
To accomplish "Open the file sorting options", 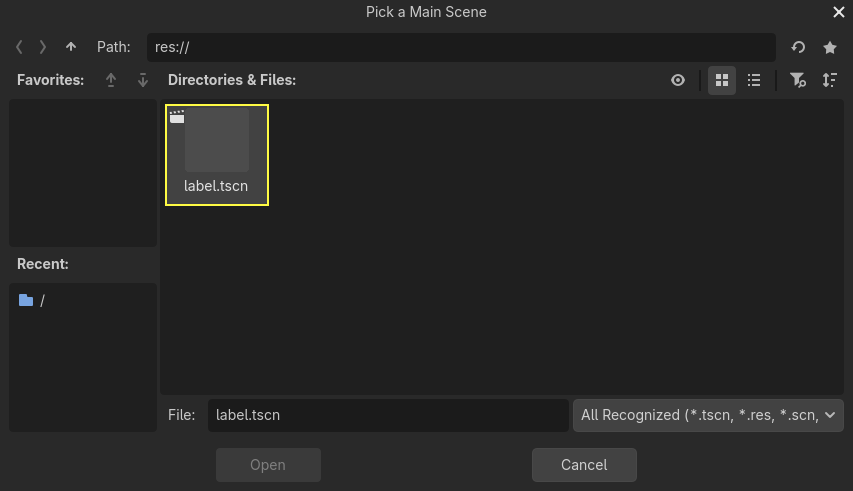I will (x=830, y=80).
